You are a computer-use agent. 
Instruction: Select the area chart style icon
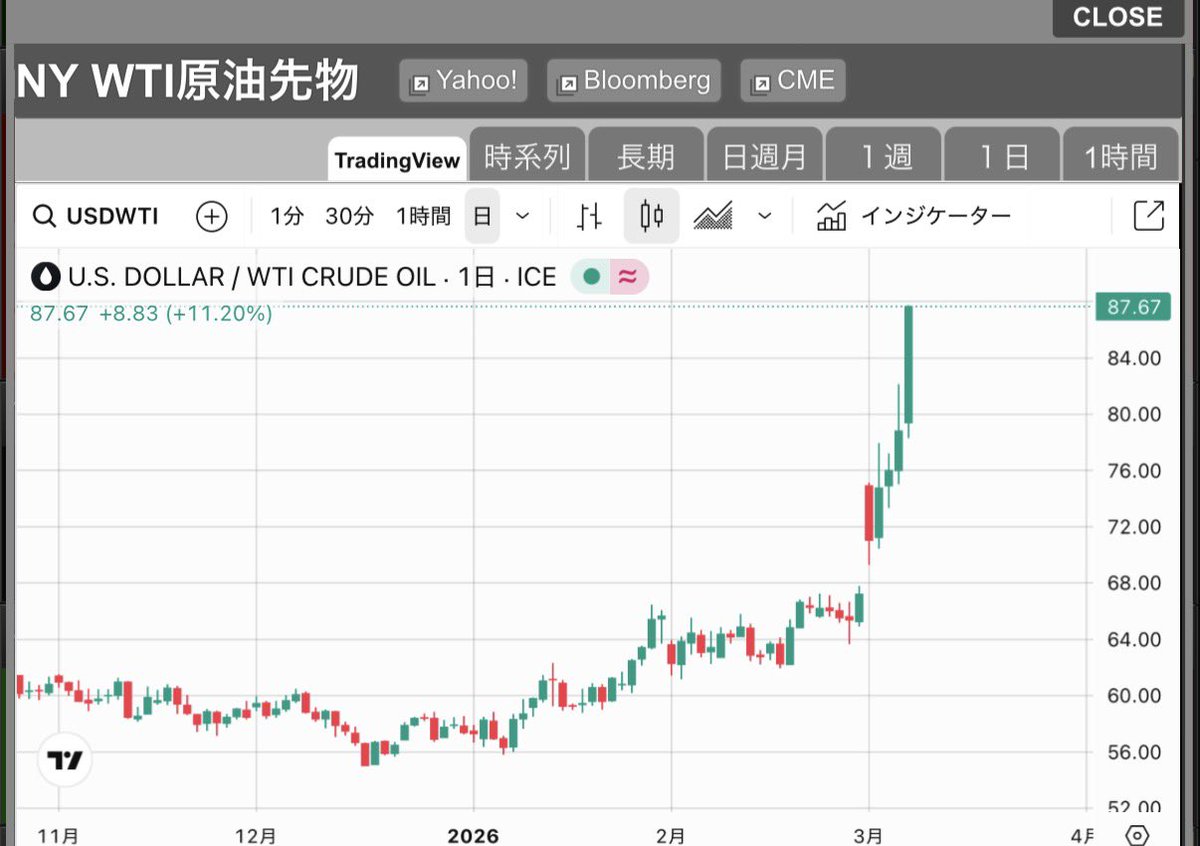[713, 216]
